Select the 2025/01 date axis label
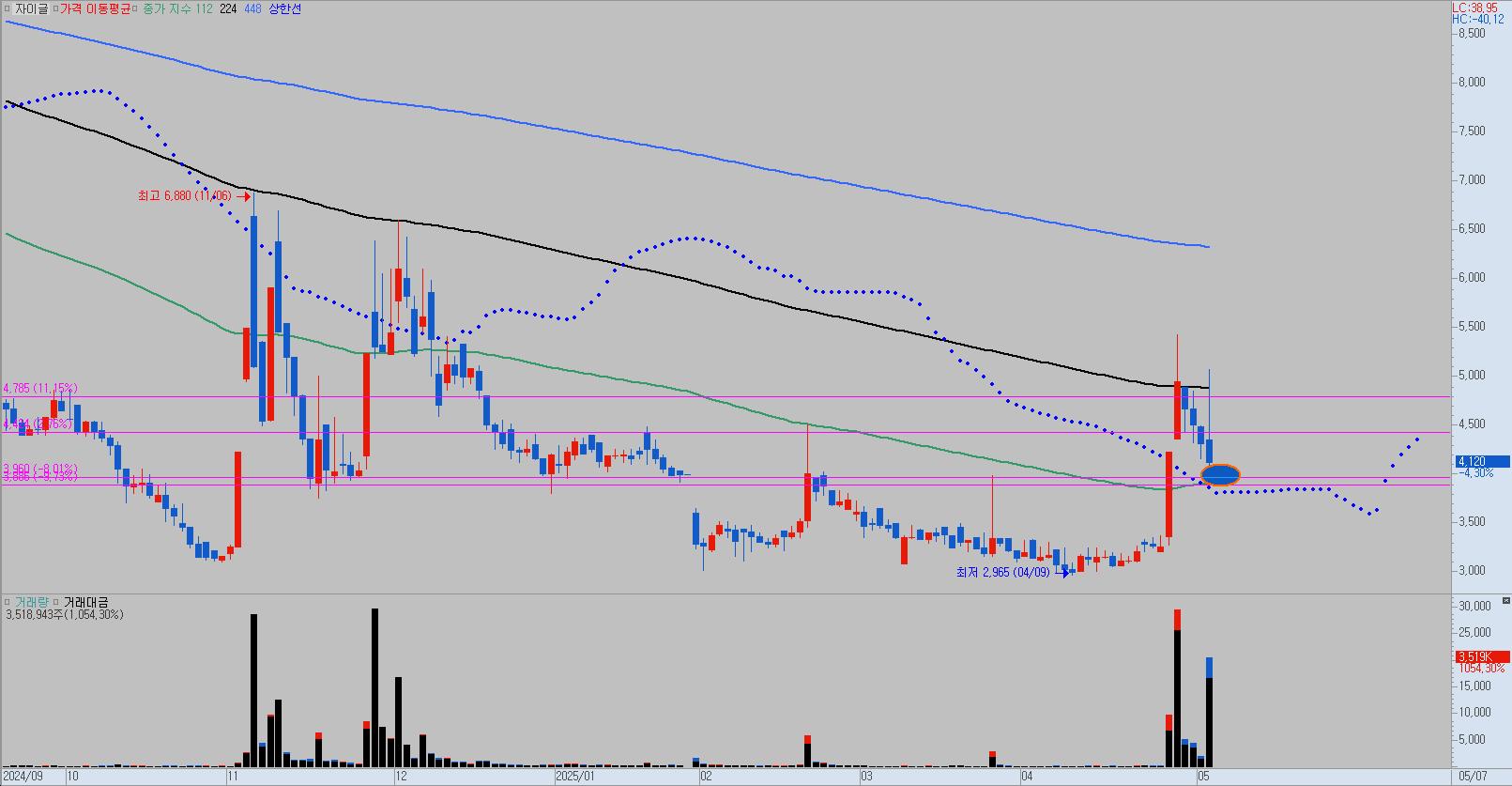Image resolution: width=1512 pixels, height=786 pixels. (x=575, y=777)
